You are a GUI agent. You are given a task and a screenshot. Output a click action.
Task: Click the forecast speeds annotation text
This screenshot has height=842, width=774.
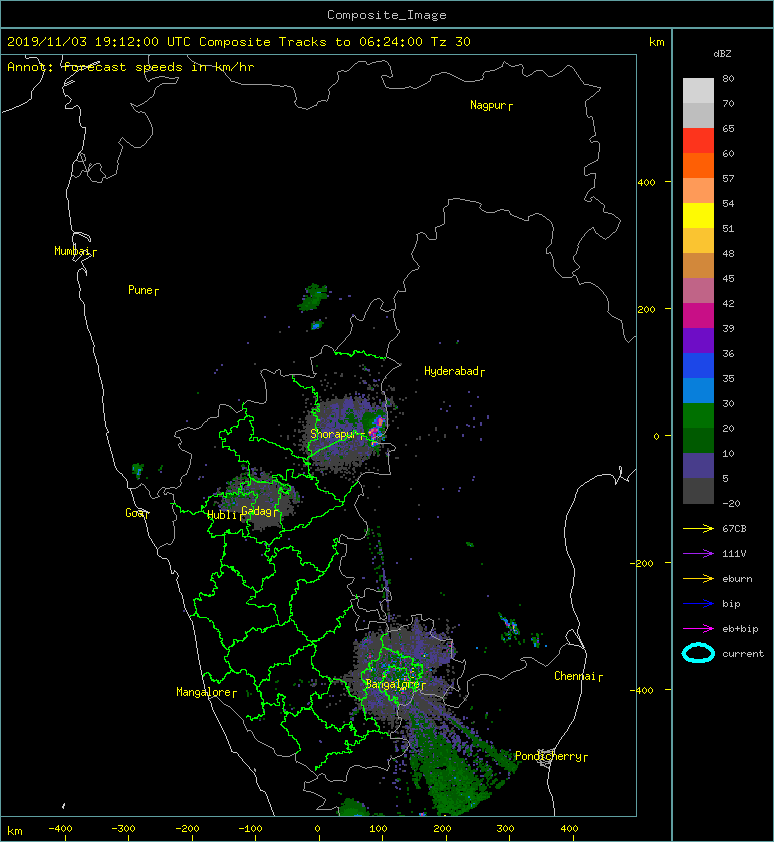[131, 67]
